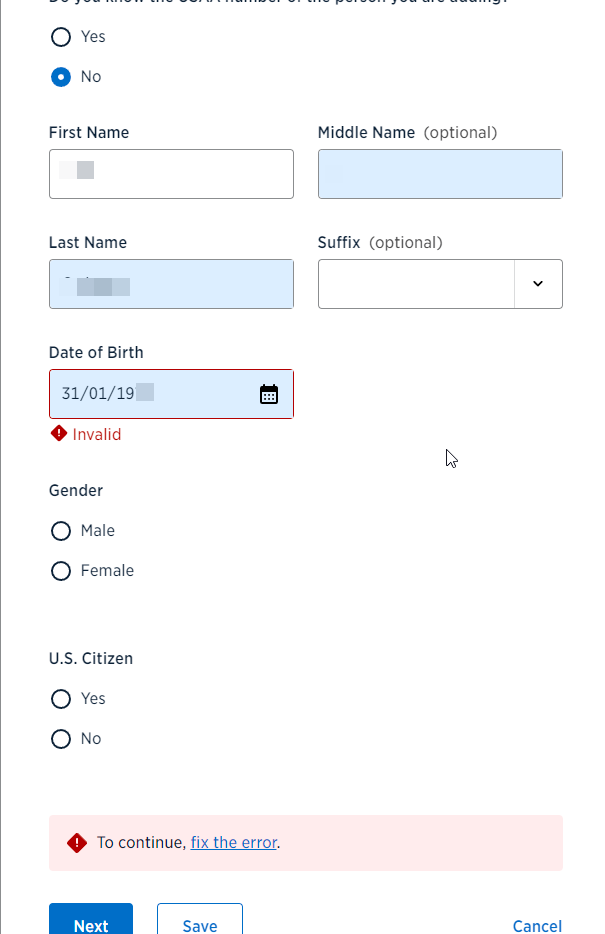
Task: Choose Female for Gender
Action: pos(61,571)
